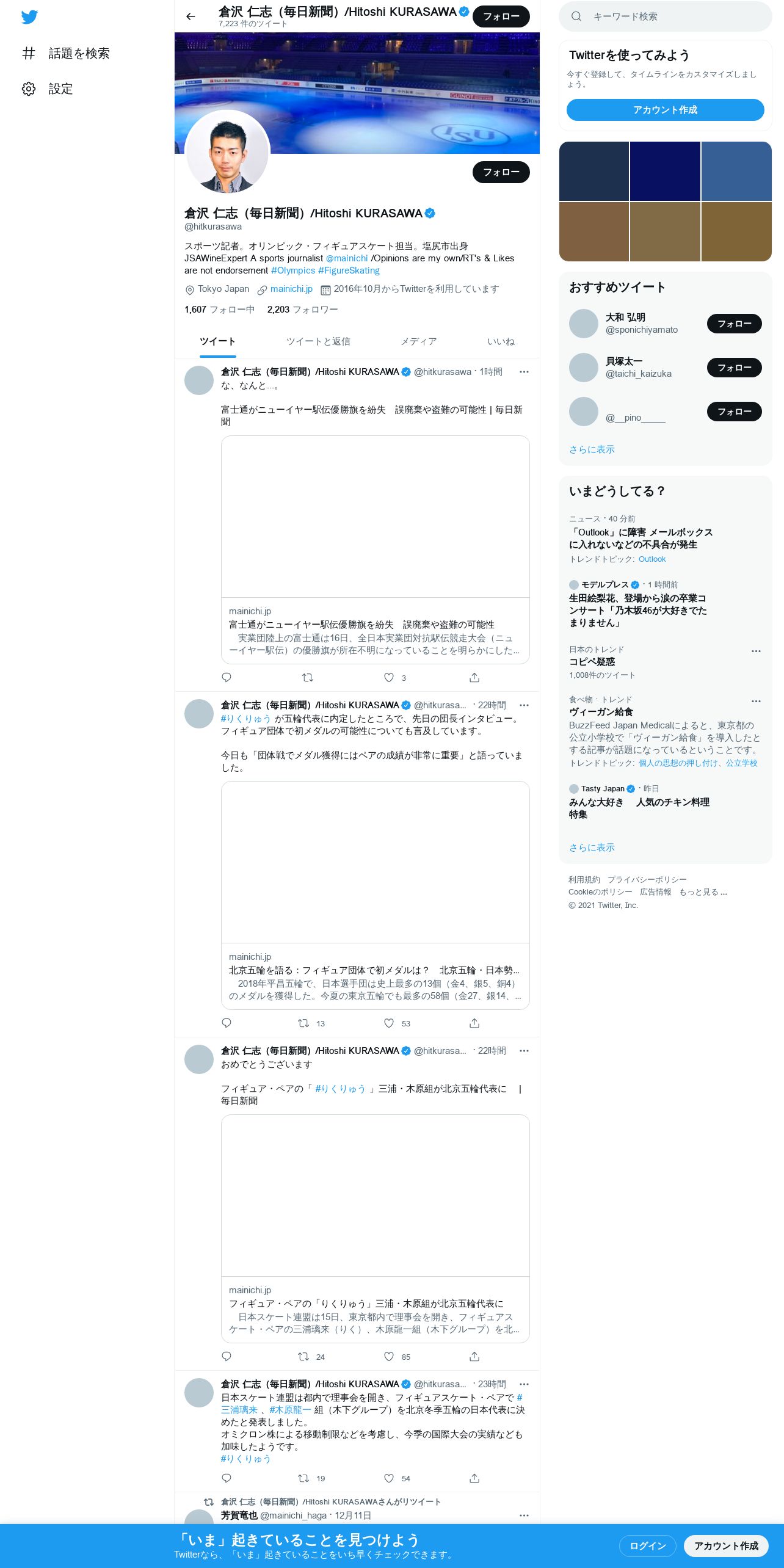The height and width of the screenshot is (1568, 784).
Task: Follow 倉沢 仁志 below the banner
Action: 501,172
